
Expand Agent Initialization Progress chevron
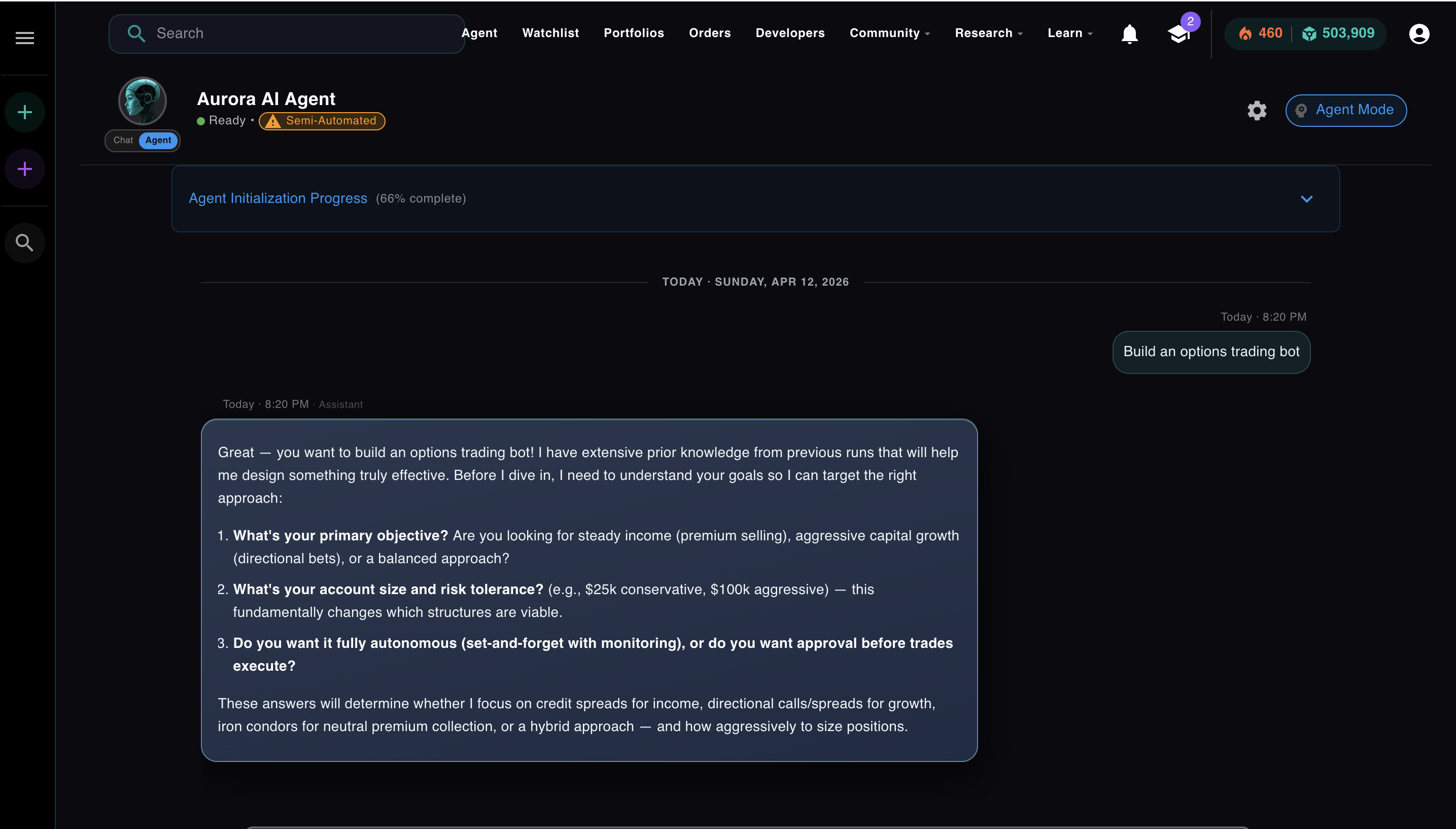(x=1306, y=199)
